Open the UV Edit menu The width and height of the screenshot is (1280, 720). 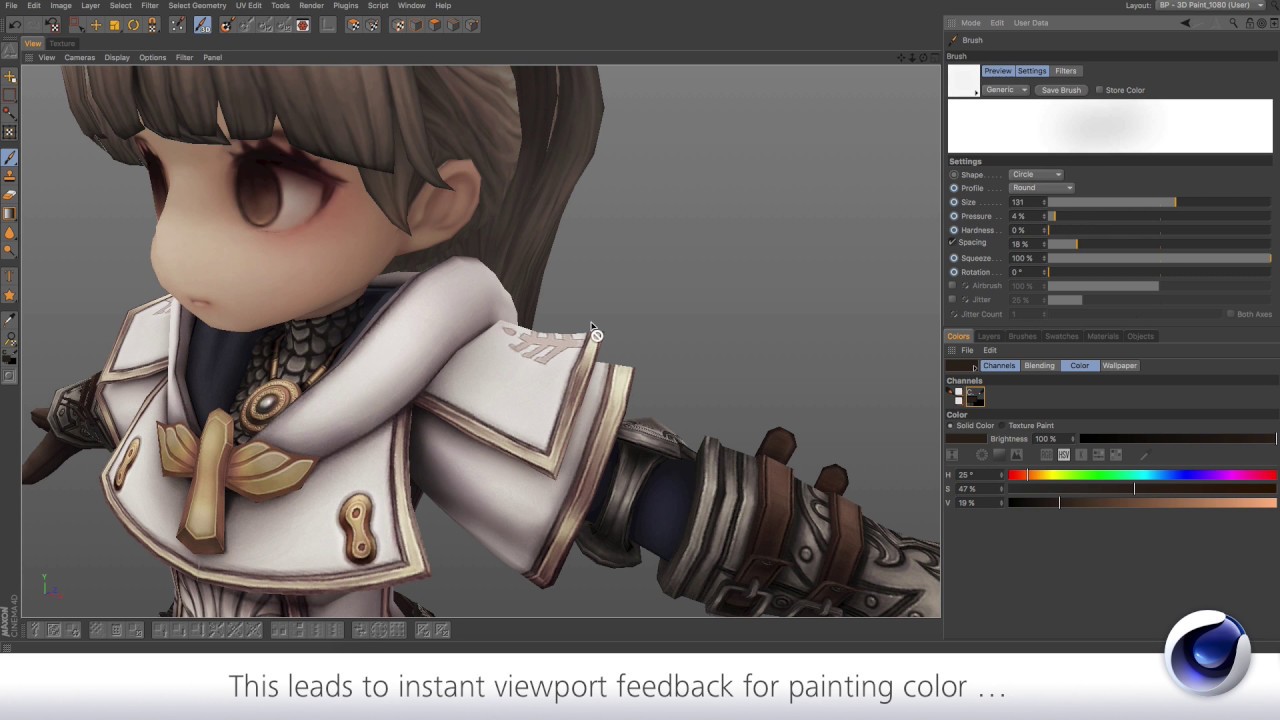point(248,5)
